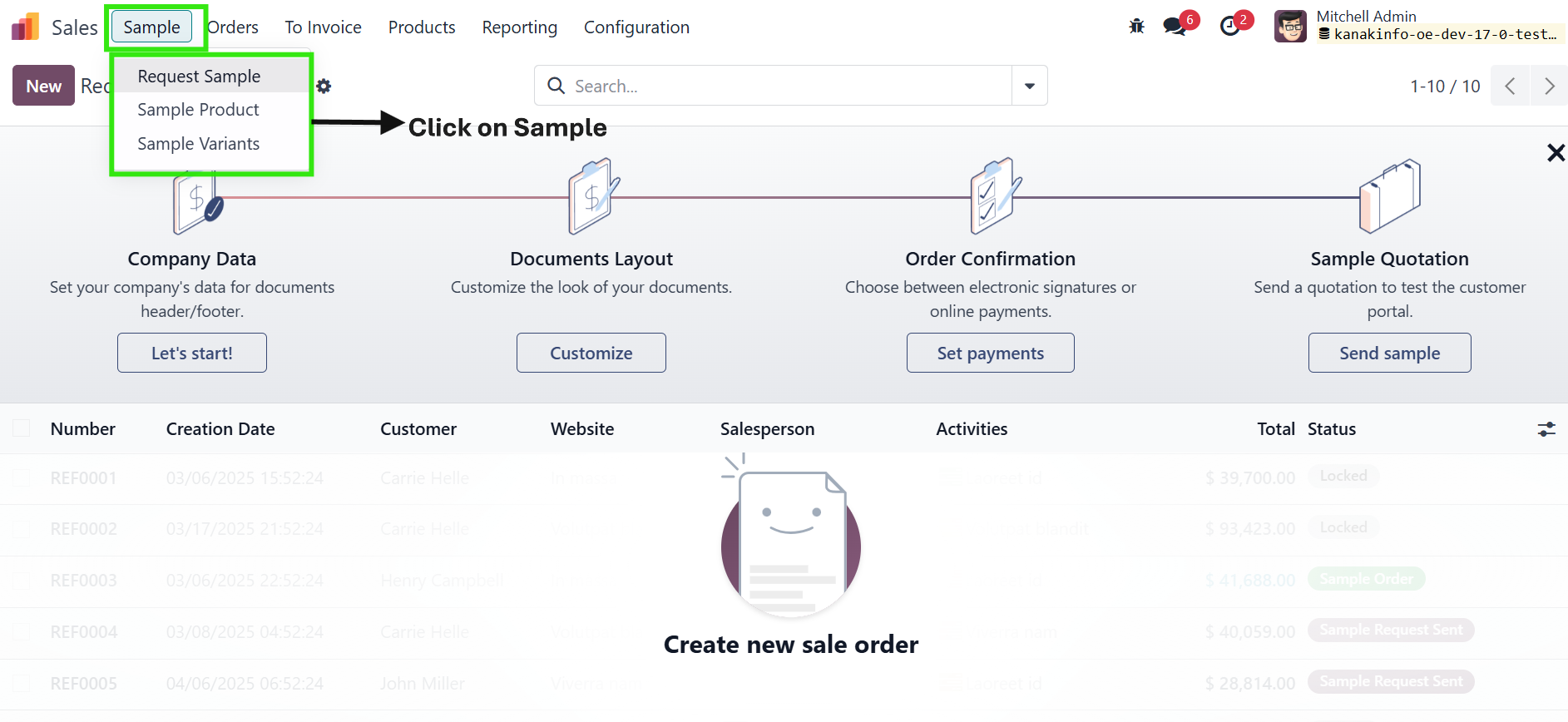The image size is (1568, 722).
Task: Click customer John Miller
Action: 422,684
